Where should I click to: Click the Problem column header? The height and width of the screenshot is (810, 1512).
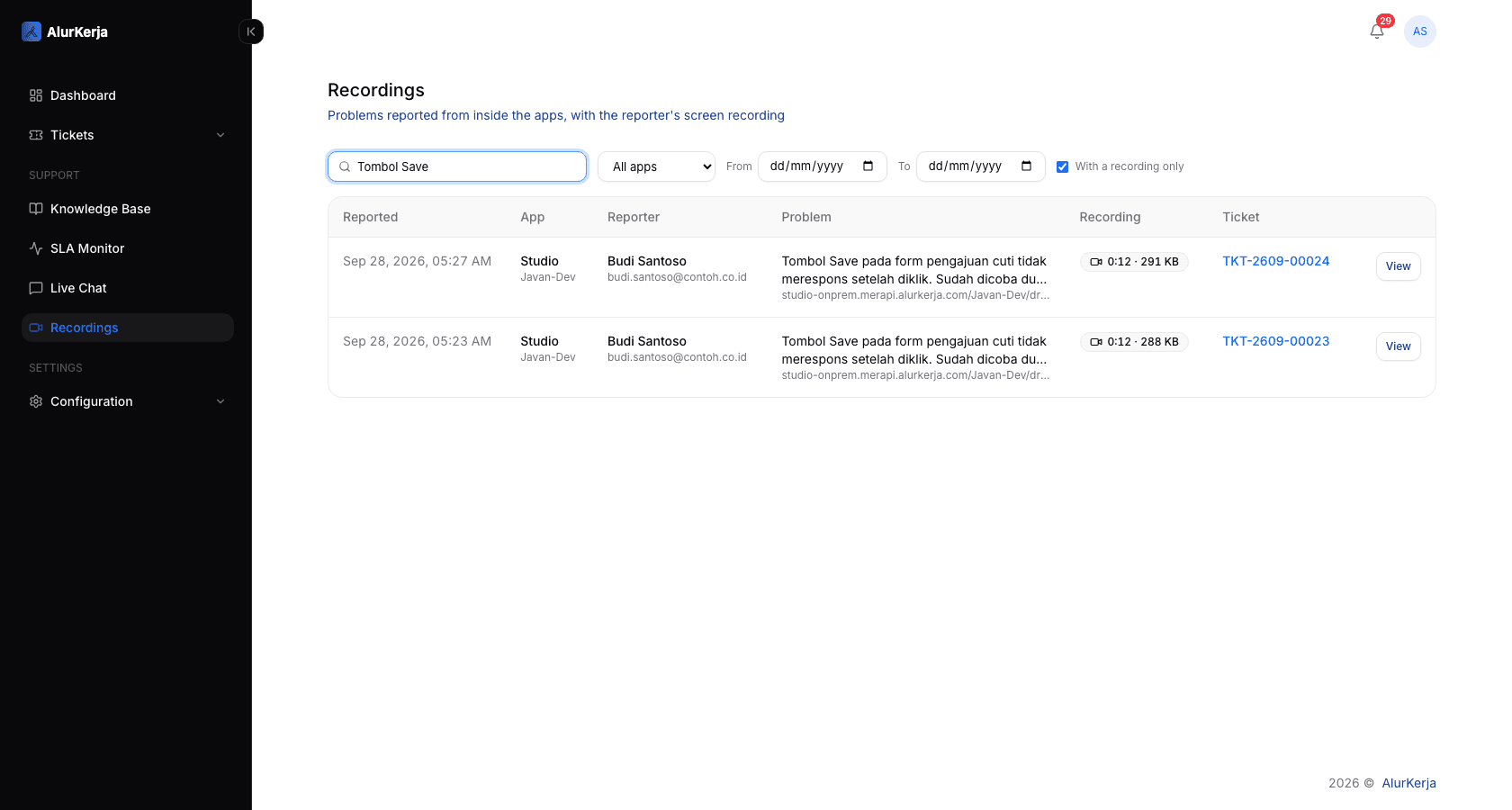(x=806, y=217)
